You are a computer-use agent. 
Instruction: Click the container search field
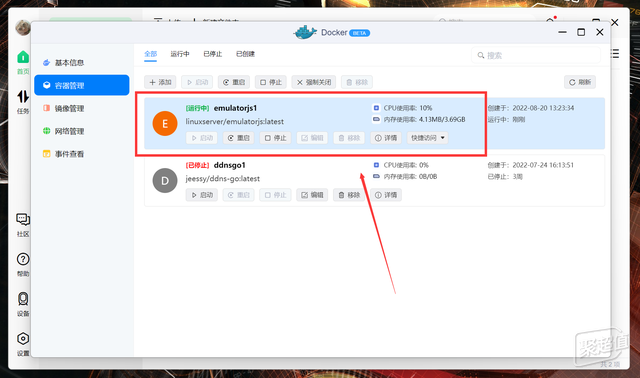click(536, 55)
